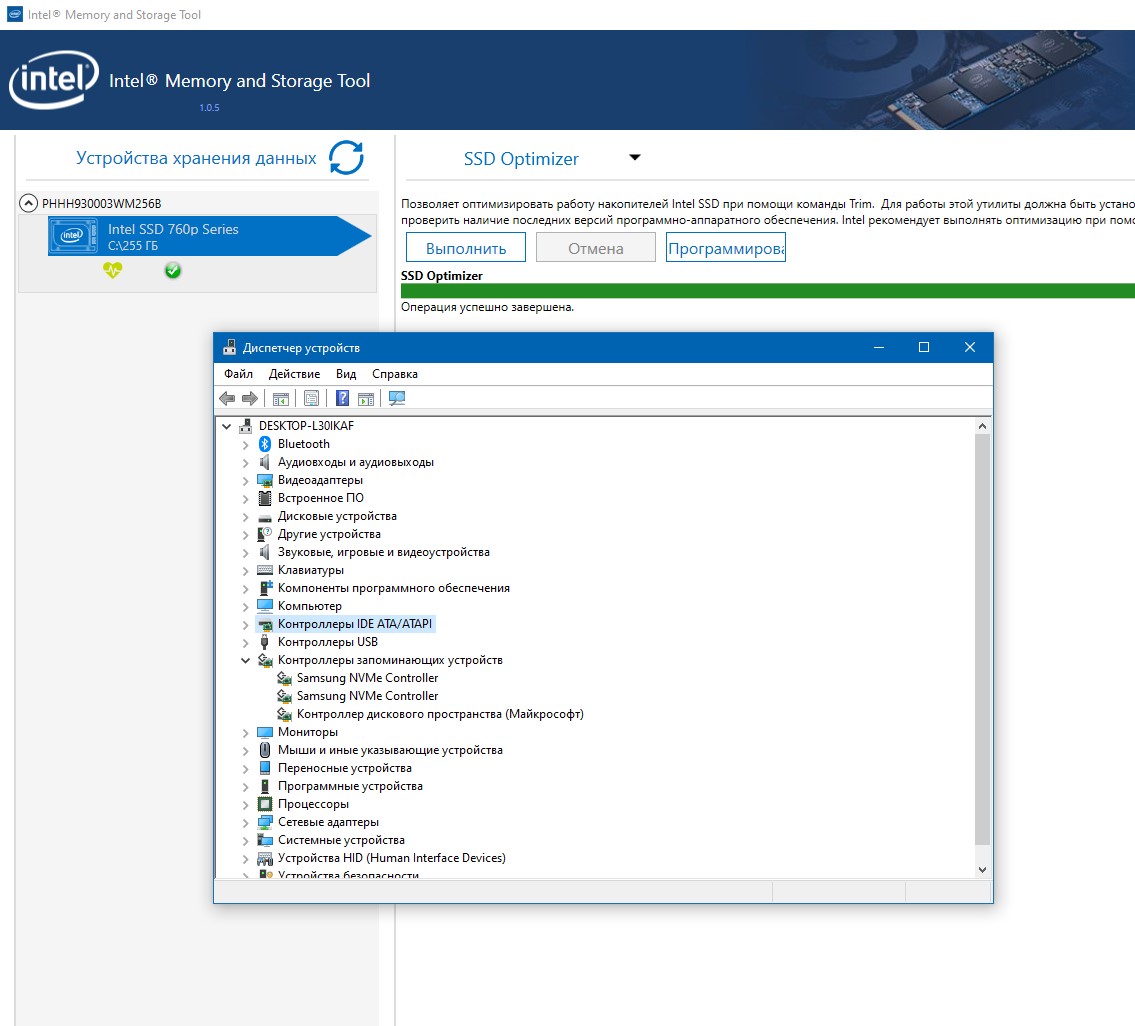Collapse the DESKTOP-L30IKAF root node
This screenshot has height=1026, width=1135.
click(x=227, y=426)
